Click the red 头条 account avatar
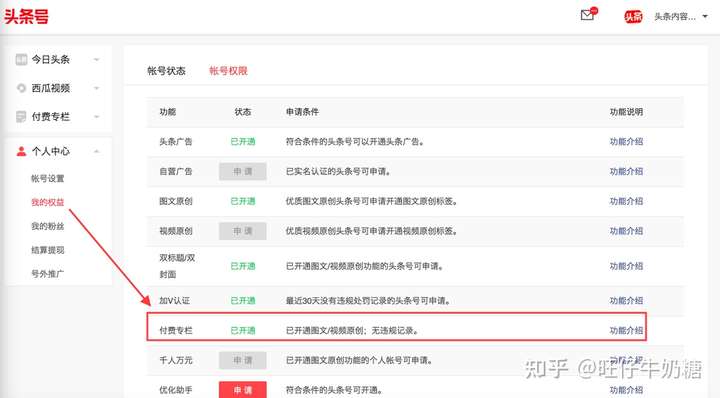Viewport: 720px width, 398px height. [x=633, y=17]
